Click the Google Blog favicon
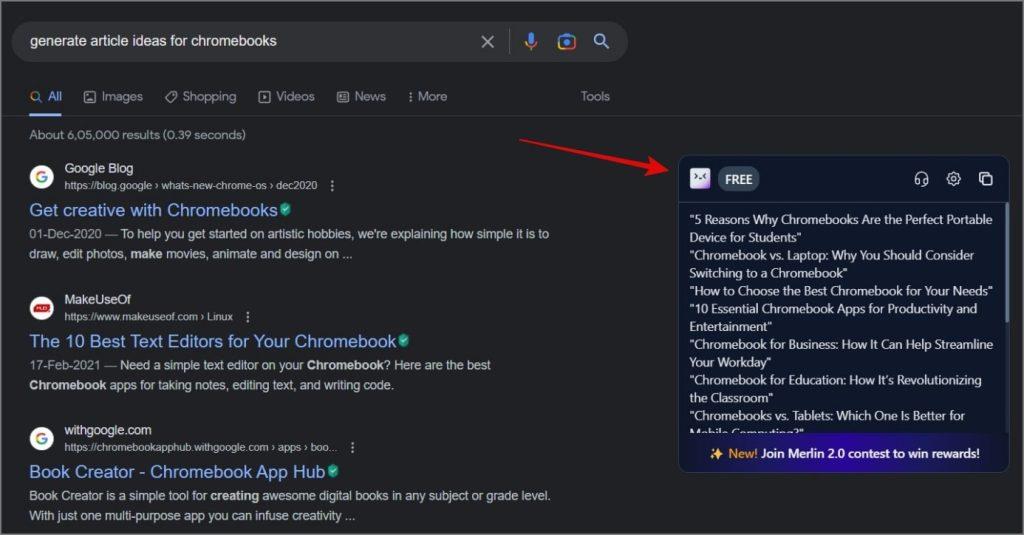 point(42,176)
